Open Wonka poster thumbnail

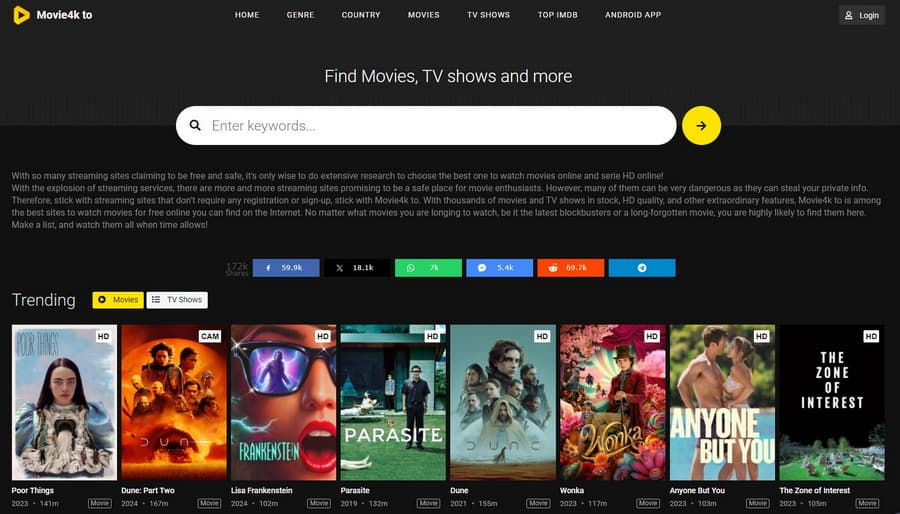point(613,403)
